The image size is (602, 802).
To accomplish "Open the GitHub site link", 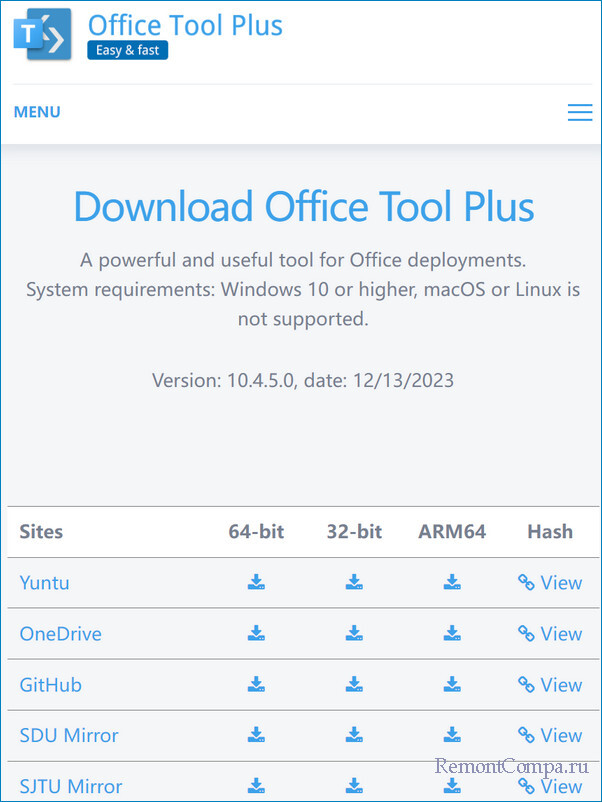I will (x=51, y=685).
